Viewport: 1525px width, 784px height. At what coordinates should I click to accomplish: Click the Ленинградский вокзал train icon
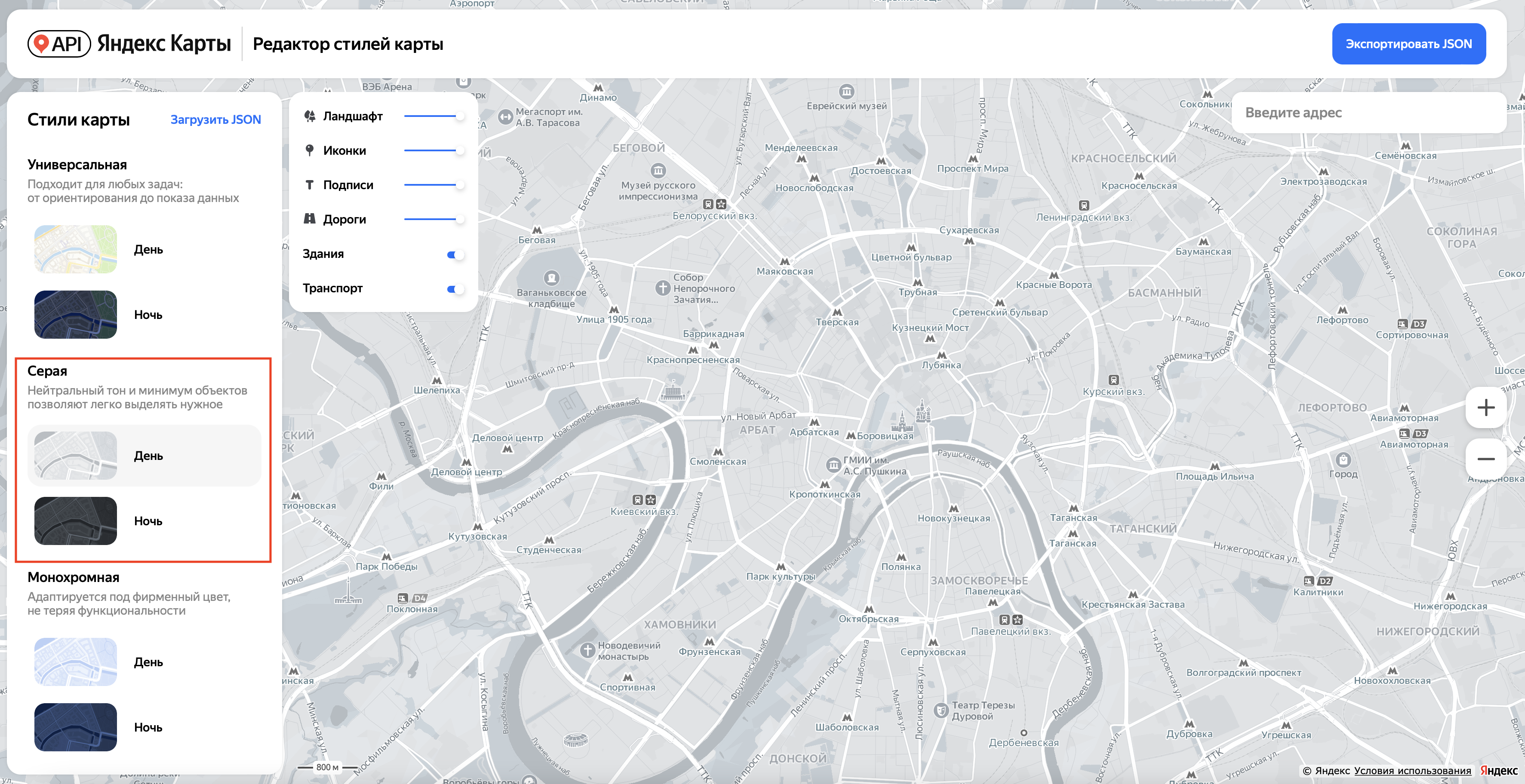click(x=1083, y=205)
